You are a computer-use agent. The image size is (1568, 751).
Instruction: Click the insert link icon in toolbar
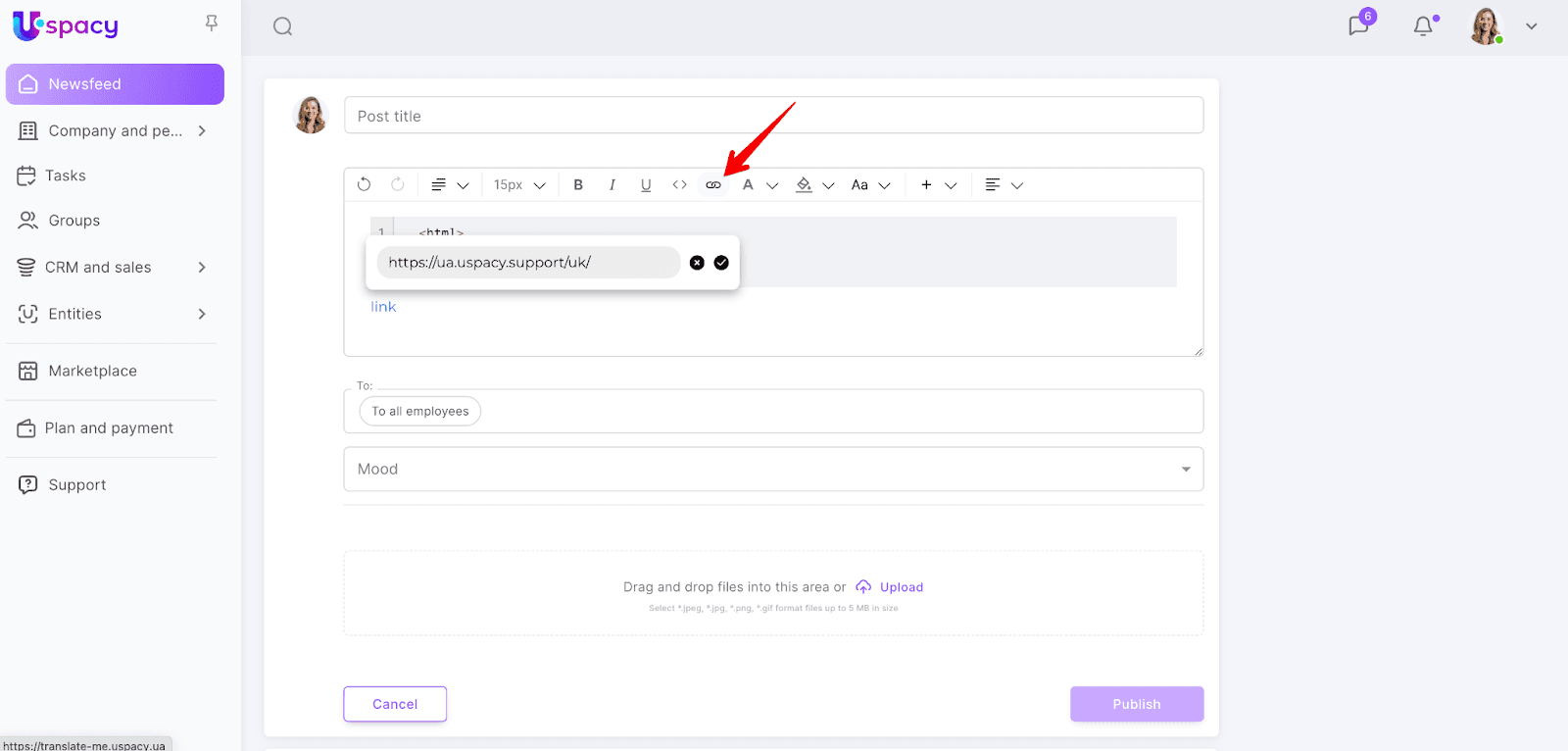(713, 185)
